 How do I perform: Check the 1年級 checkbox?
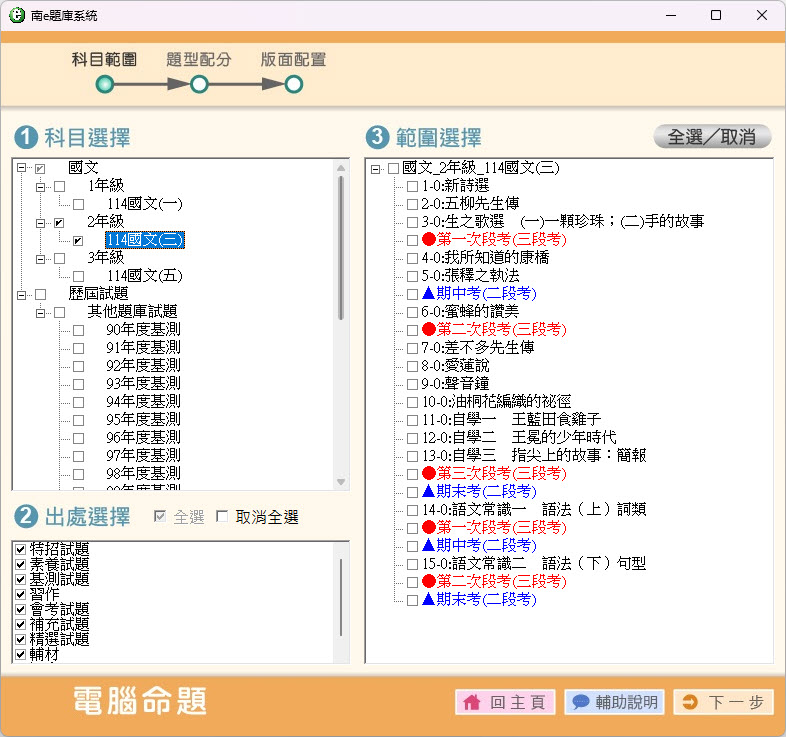click(60, 187)
